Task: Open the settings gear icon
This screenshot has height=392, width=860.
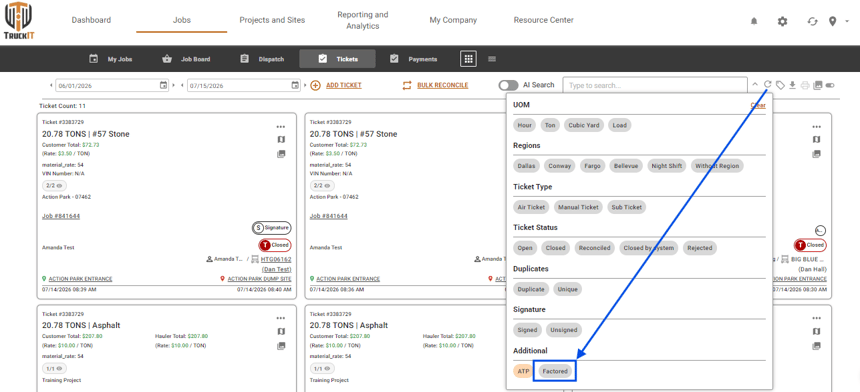Action: pos(783,21)
